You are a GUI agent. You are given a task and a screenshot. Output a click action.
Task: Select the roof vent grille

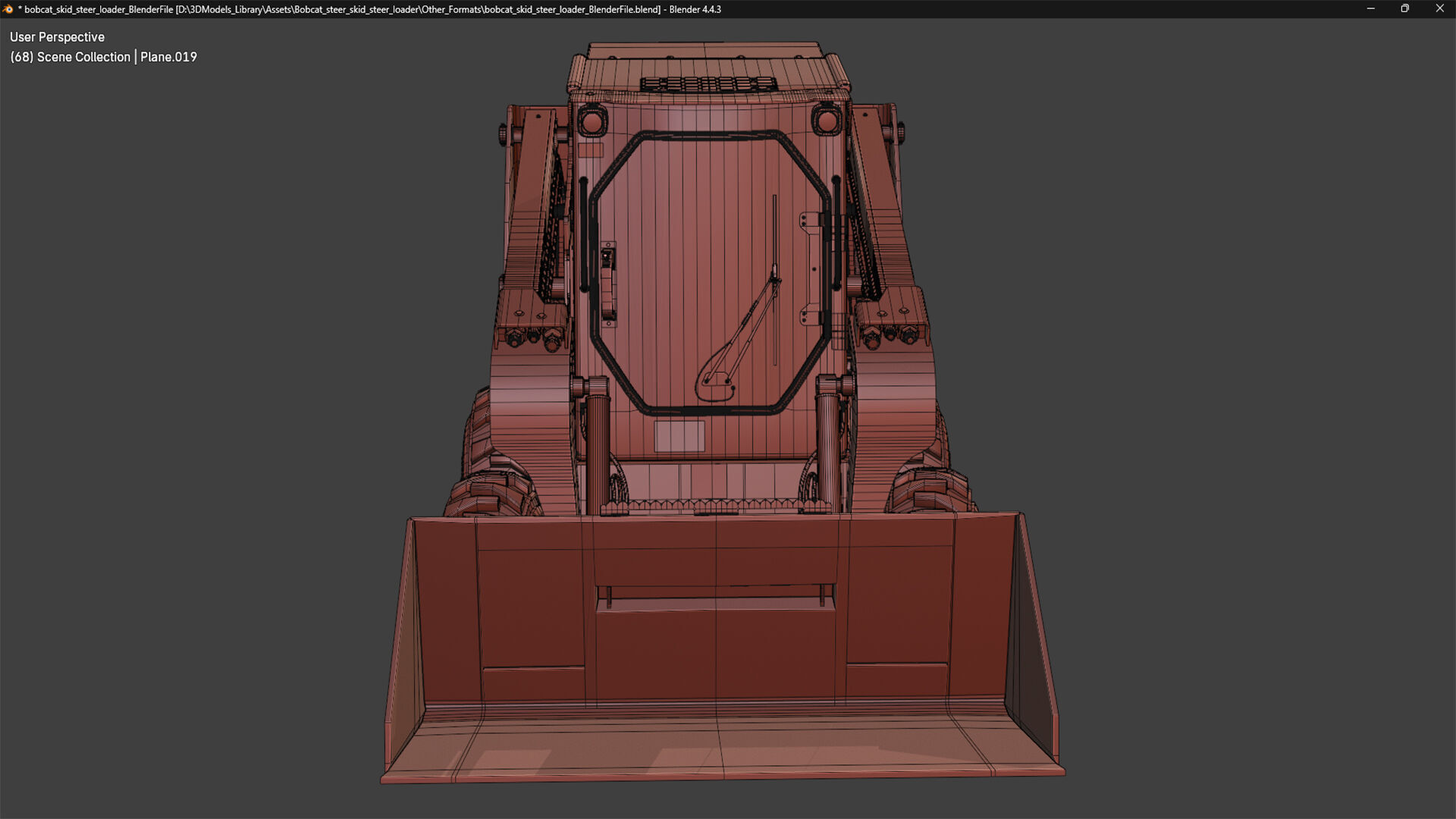point(708,84)
